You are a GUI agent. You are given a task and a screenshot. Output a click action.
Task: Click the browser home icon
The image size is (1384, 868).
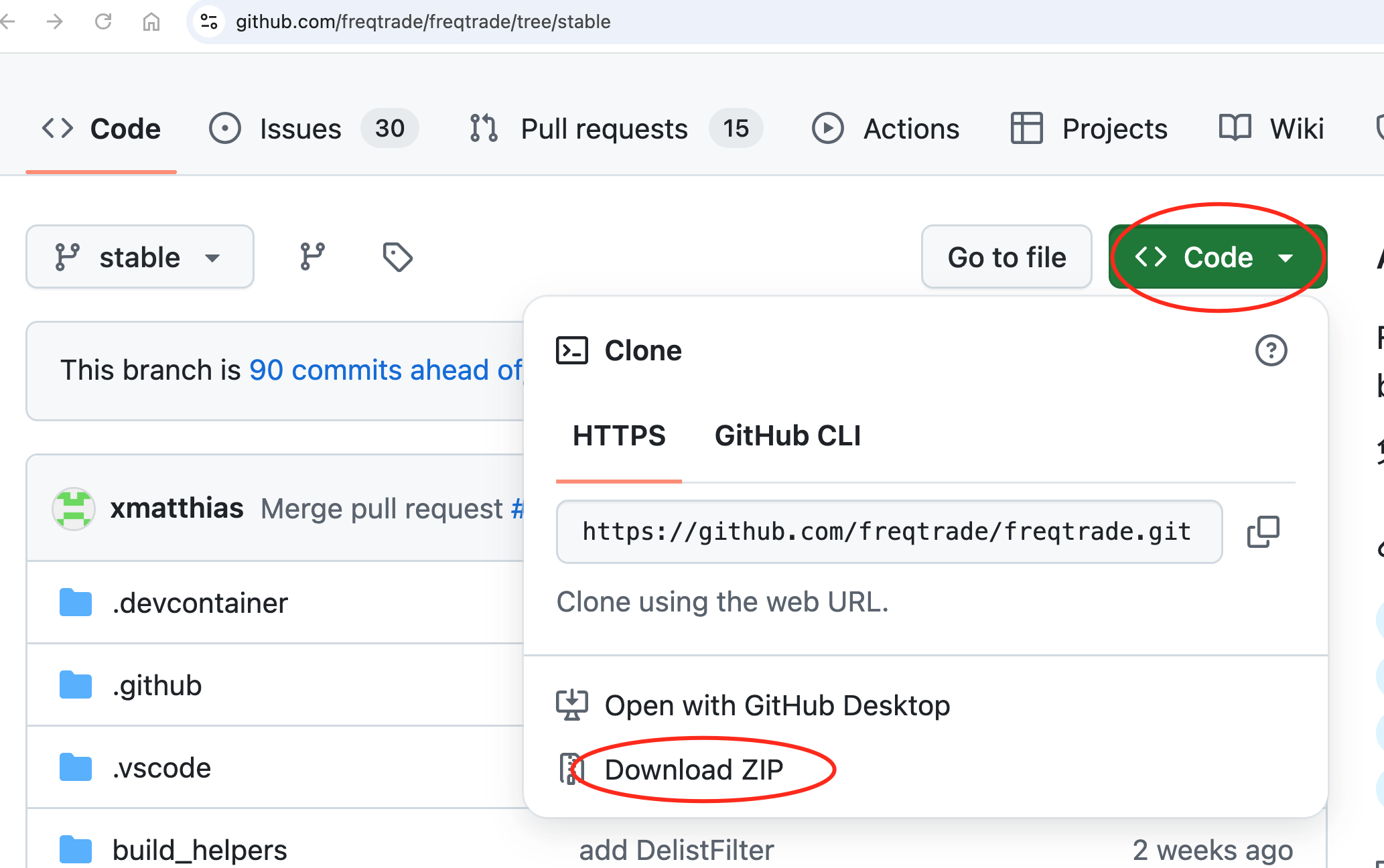[x=151, y=21]
